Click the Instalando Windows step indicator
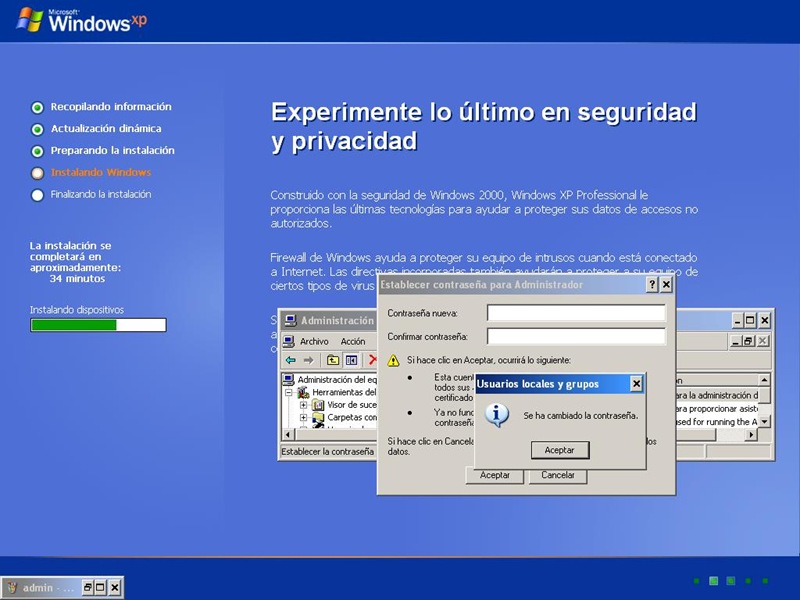 point(37,173)
